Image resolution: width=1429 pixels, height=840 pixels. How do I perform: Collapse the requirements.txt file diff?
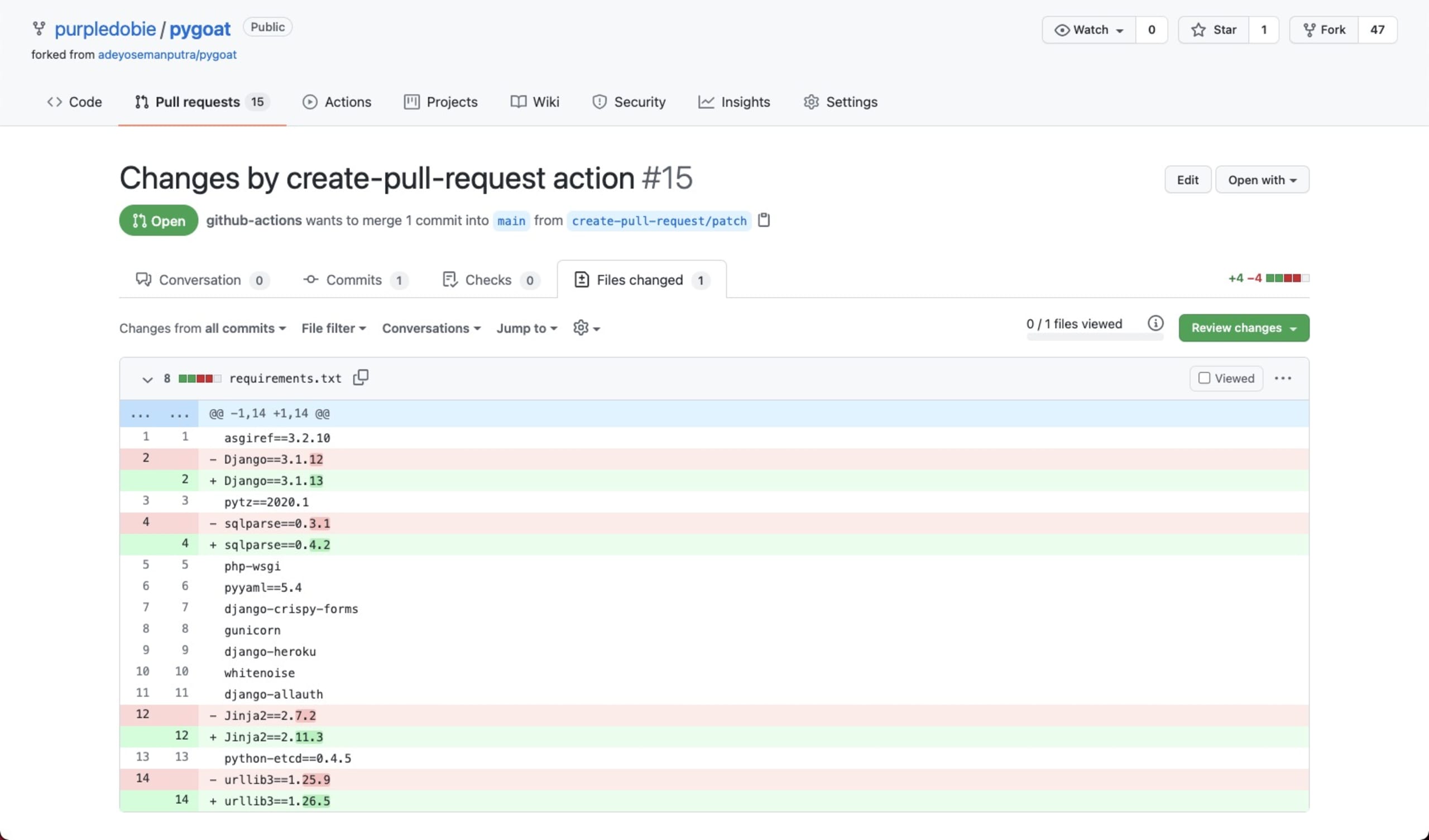pos(147,379)
